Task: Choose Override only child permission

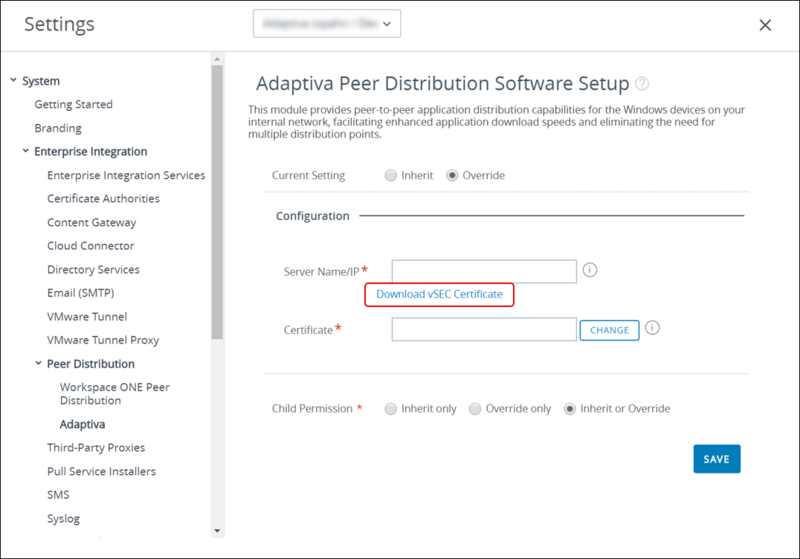Action: point(475,409)
